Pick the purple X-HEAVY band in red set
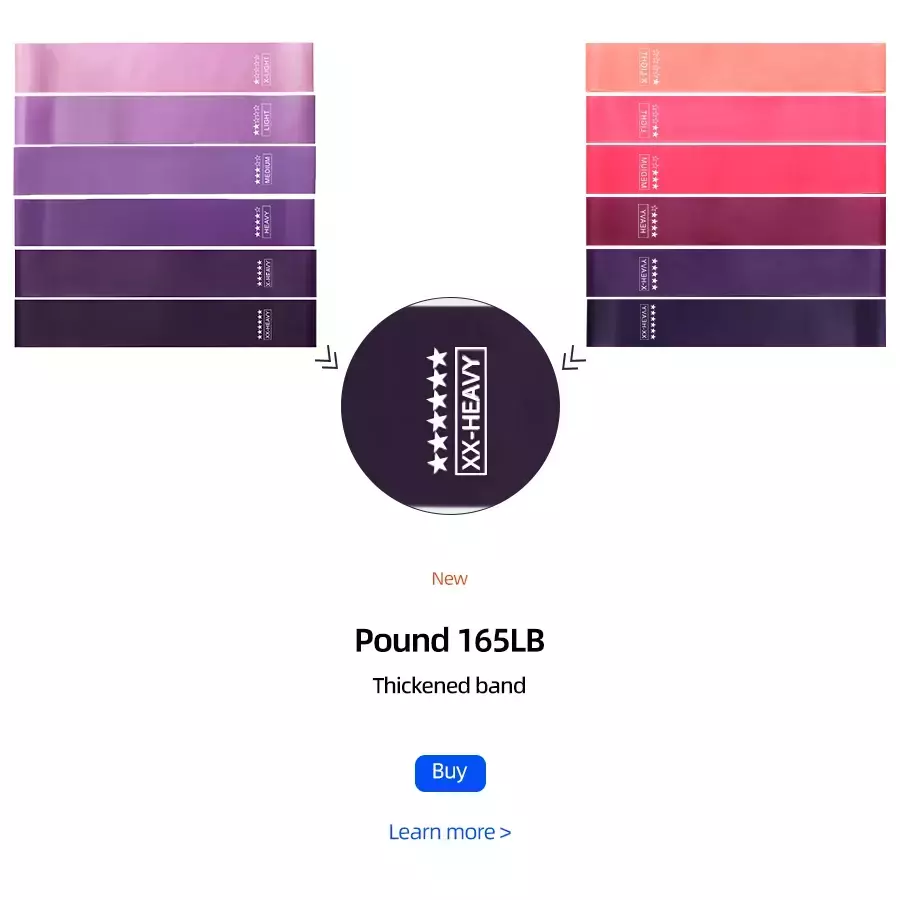 (736, 273)
